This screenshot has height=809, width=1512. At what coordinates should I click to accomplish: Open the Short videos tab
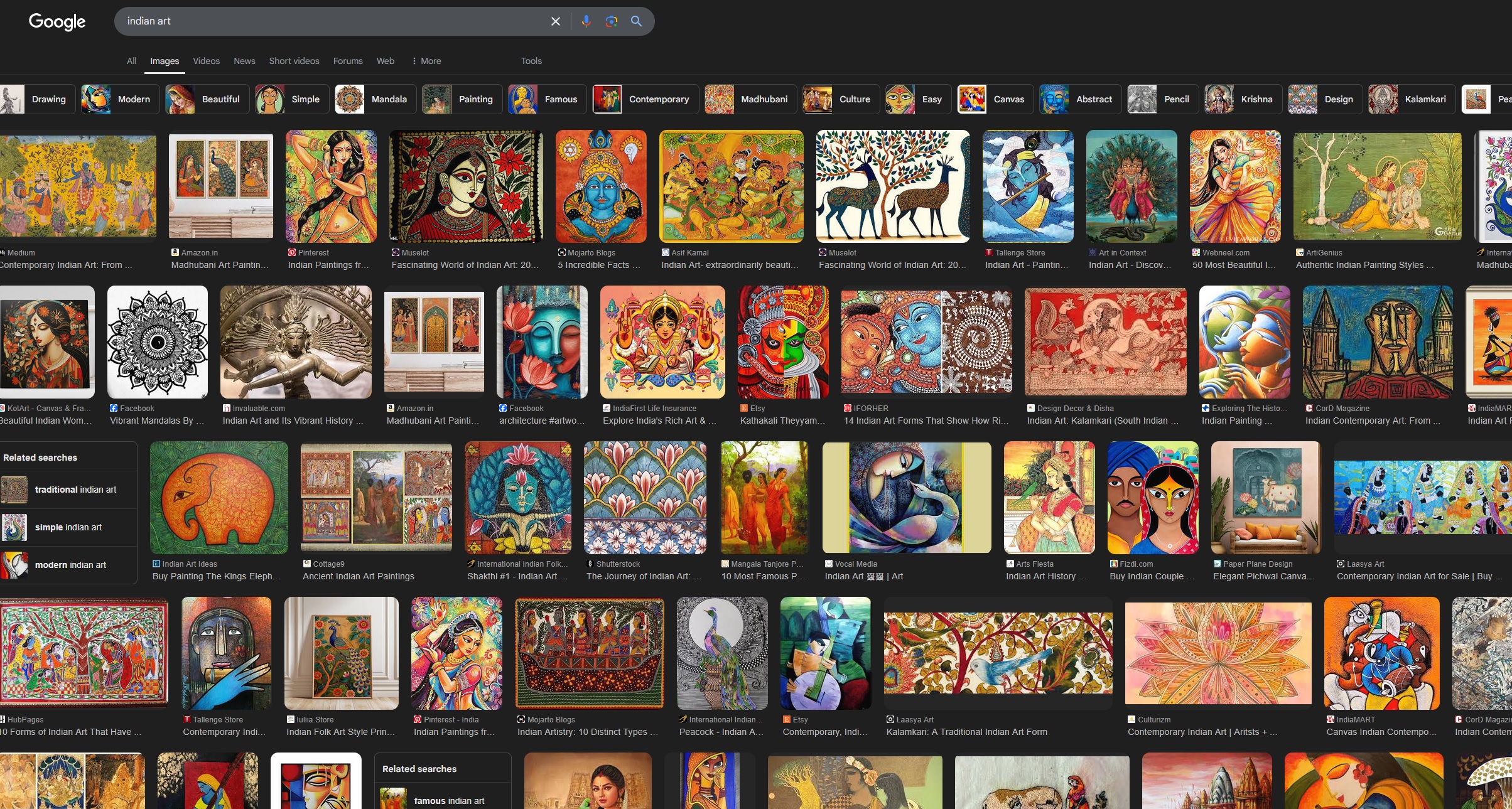tap(294, 61)
